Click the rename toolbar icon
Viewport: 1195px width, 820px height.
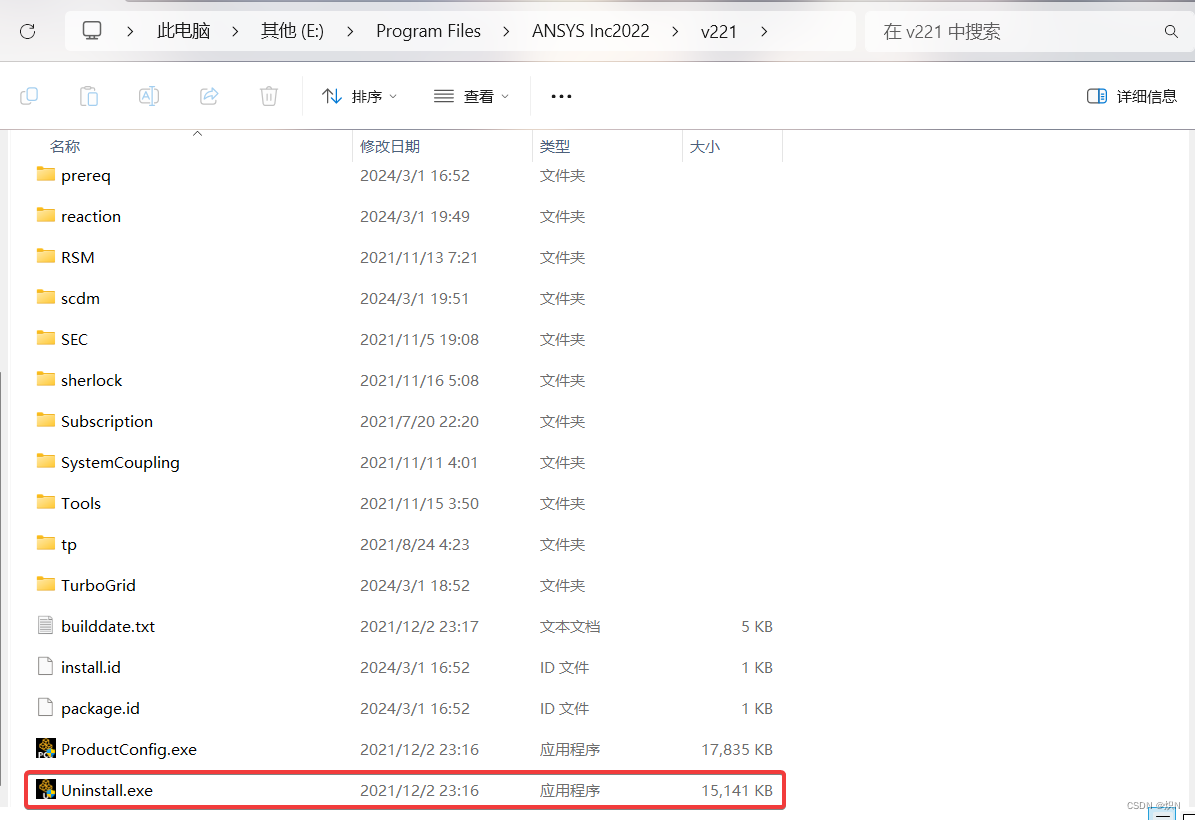(x=149, y=96)
